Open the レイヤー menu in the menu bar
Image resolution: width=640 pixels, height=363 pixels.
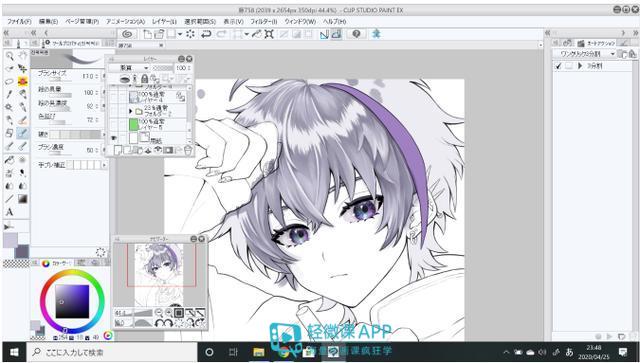[164, 21]
